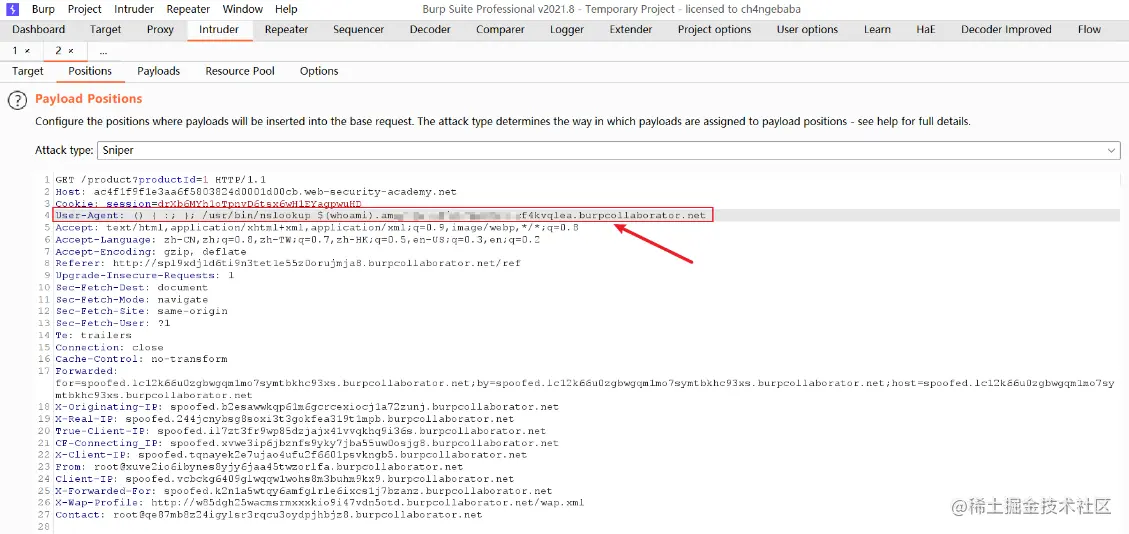Image resolution: width=1129 pixels, height=534 pixels.
Task: Open the Payloads sub-tab
Action: click(158, 71)
